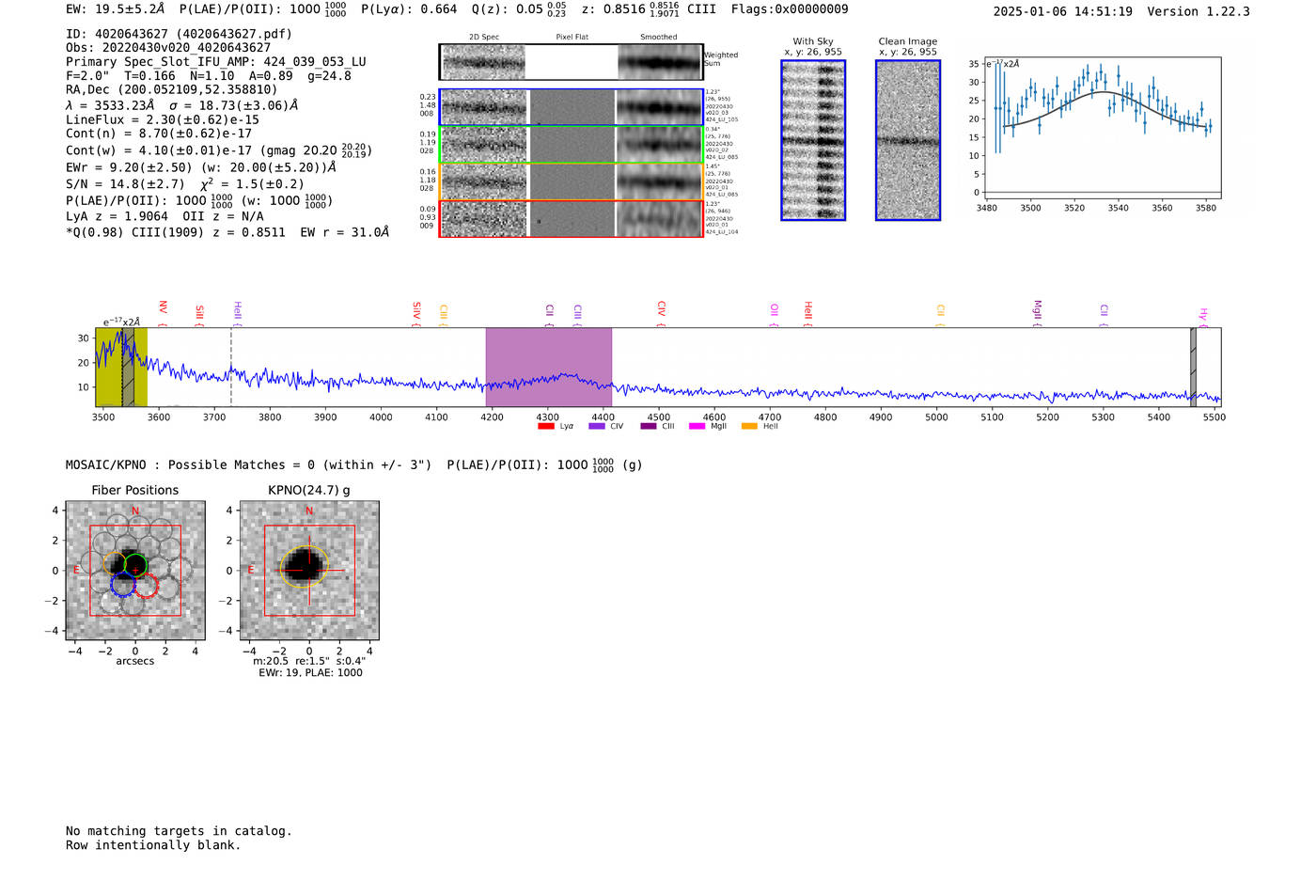This screenshot has width=1316, height=896.
Task: Open the Weighted Sum 2D spectrum strip
Action: (x=572, y=62)
